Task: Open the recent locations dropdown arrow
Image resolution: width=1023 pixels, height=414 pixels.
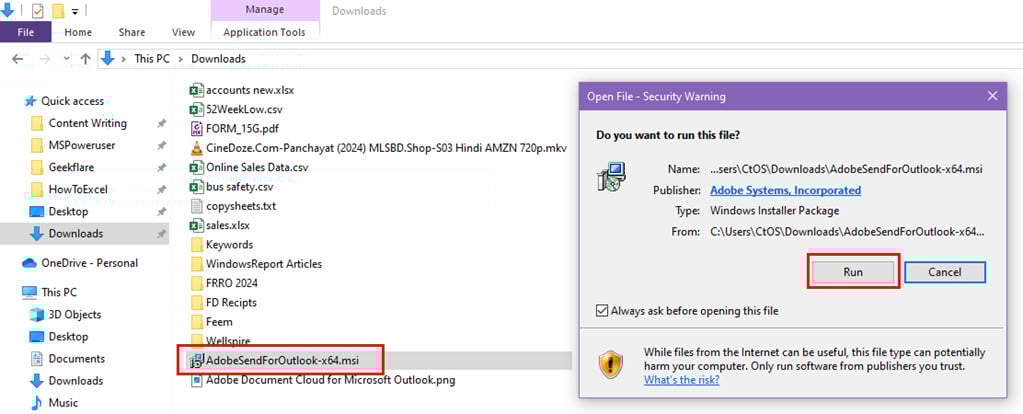Action: [67, 59]
